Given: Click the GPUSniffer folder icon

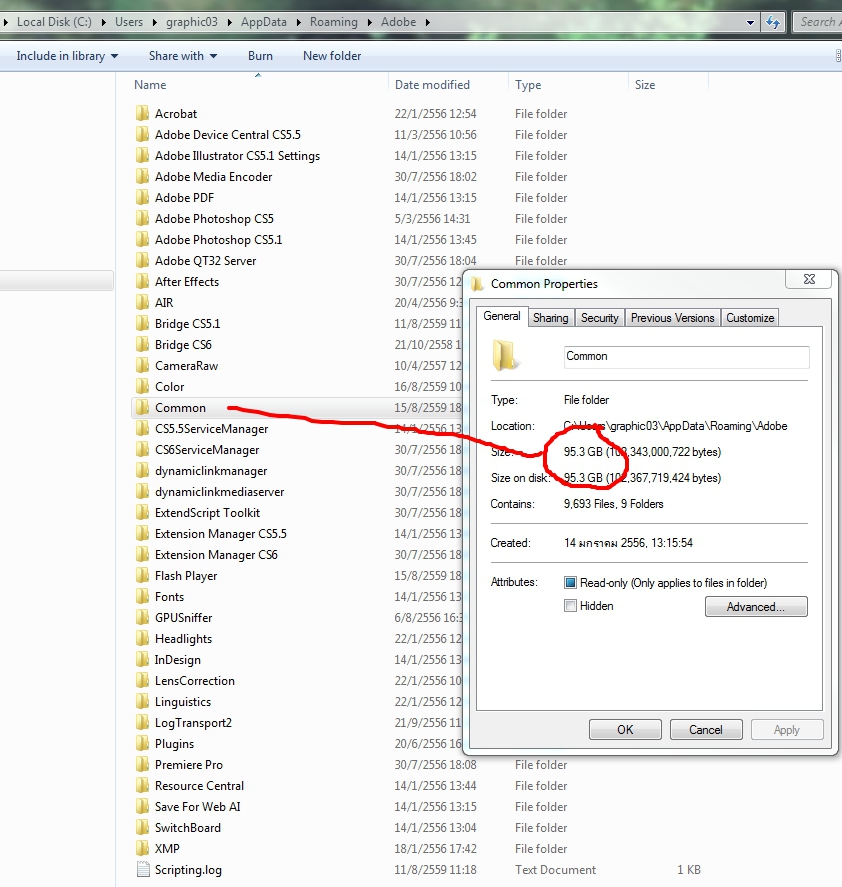Looking at the screenshot, I should tap(143, 617).
